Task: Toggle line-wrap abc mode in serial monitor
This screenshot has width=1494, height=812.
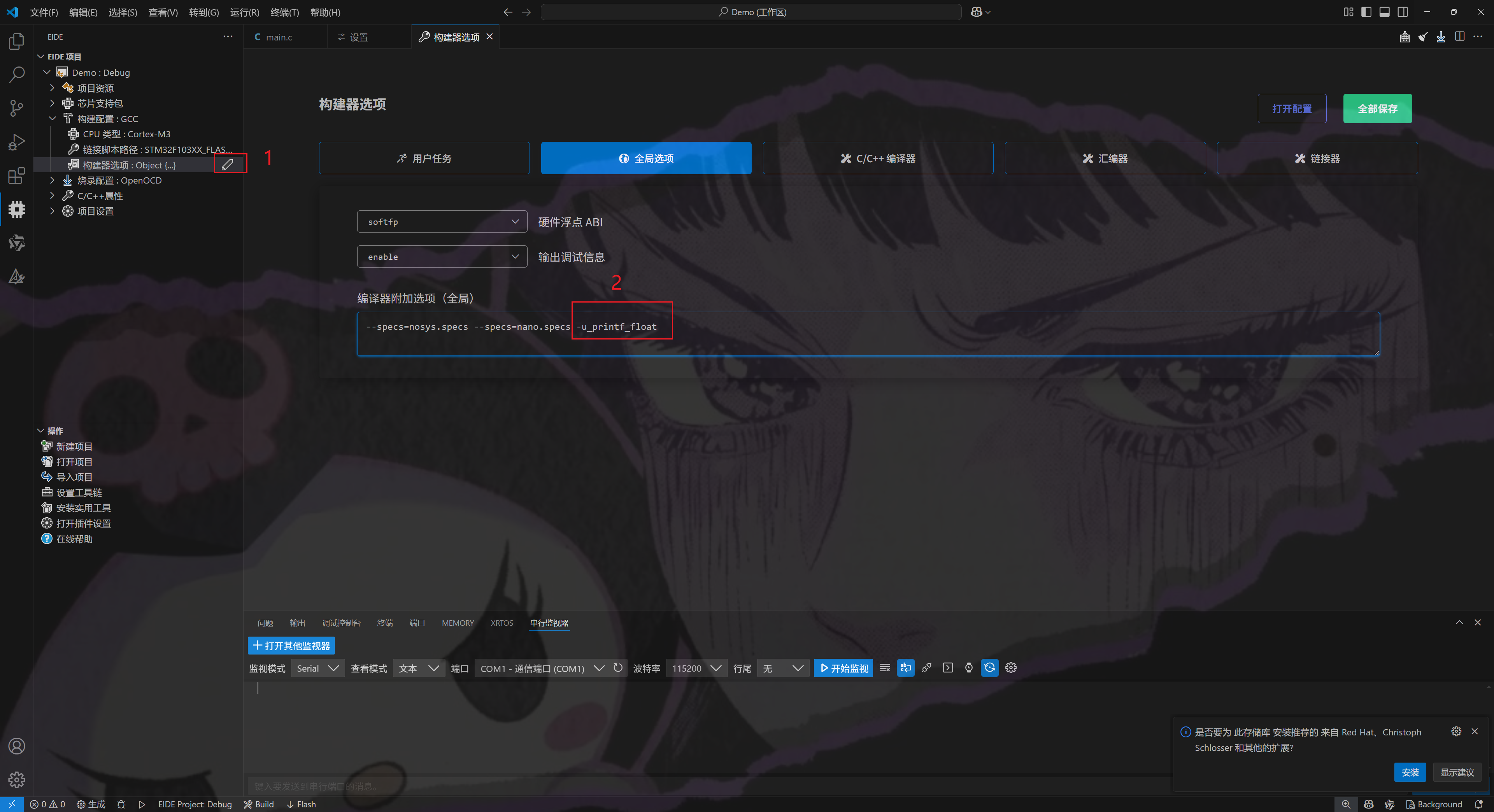Action: click(x=905, y=668)
